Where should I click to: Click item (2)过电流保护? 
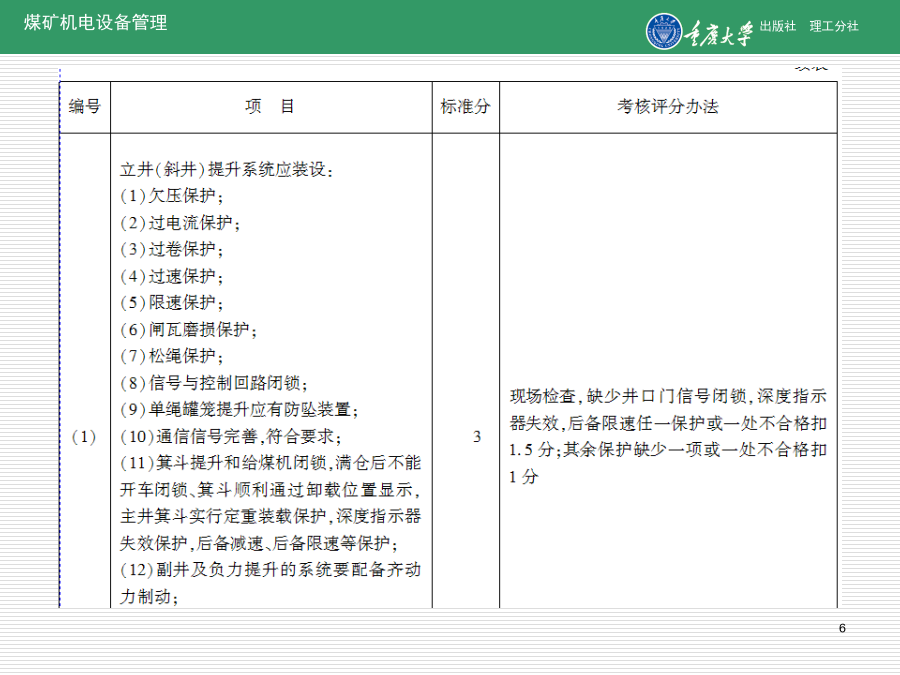(180, 223)
